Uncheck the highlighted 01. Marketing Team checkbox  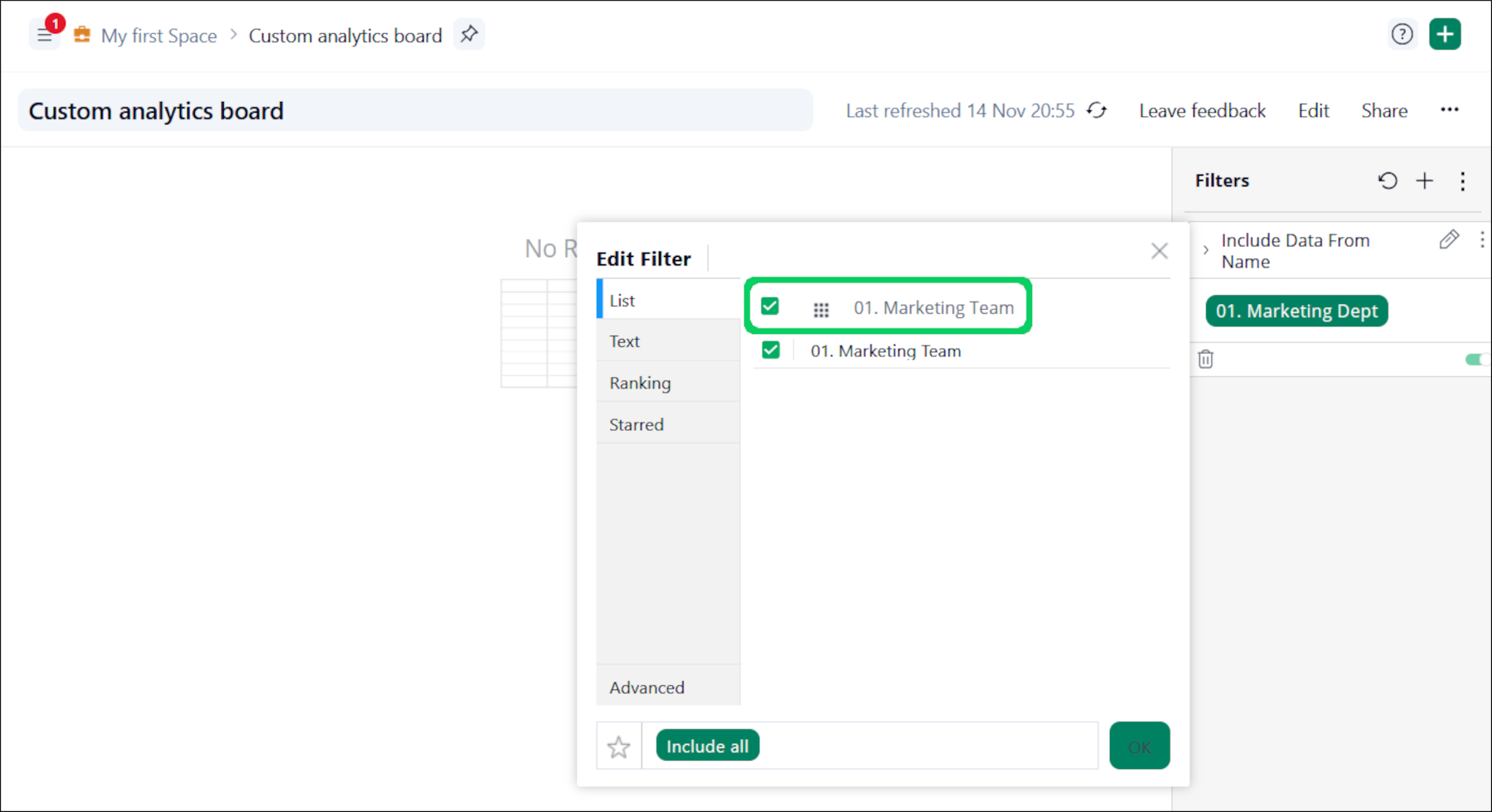770,307
